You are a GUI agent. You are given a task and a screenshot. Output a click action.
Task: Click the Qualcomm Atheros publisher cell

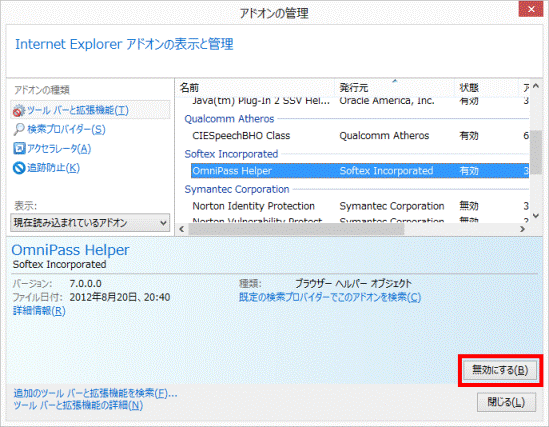coord(384,136)
